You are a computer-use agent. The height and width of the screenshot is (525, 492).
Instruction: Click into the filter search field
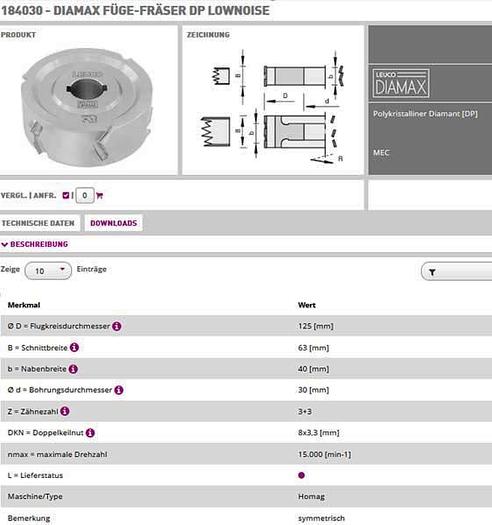tap(457, 272)
